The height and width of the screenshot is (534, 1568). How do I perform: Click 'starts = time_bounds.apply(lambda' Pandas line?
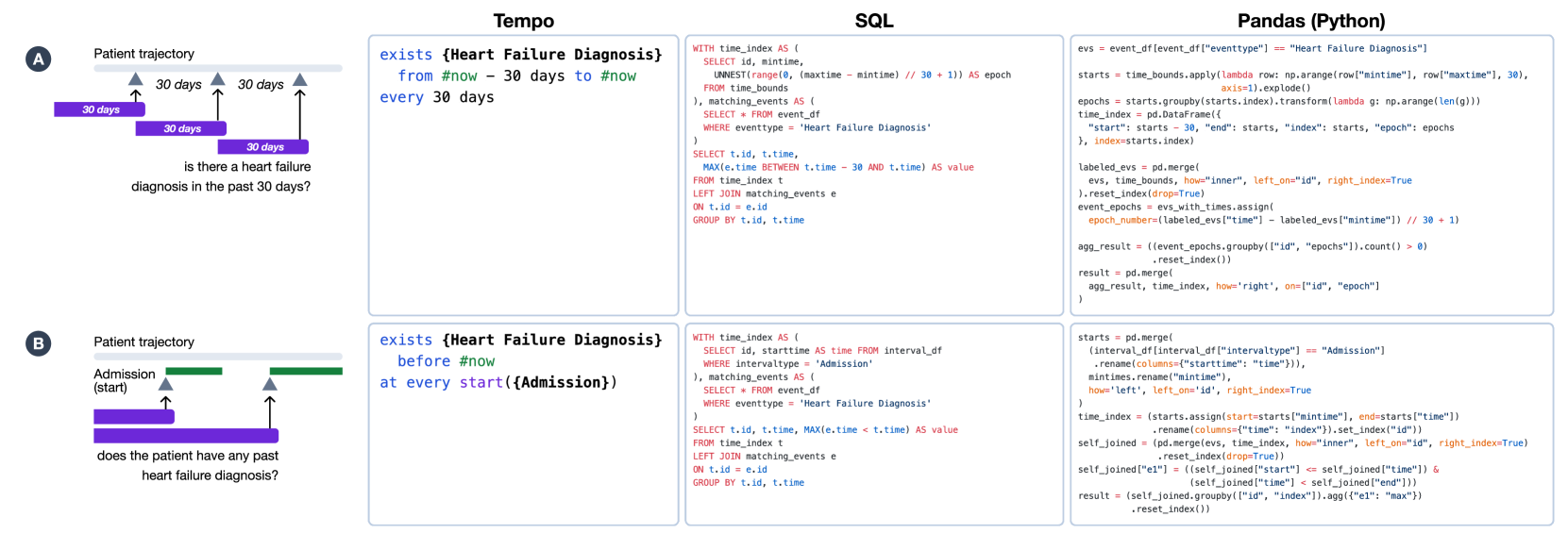click(x=1303, y=75)
